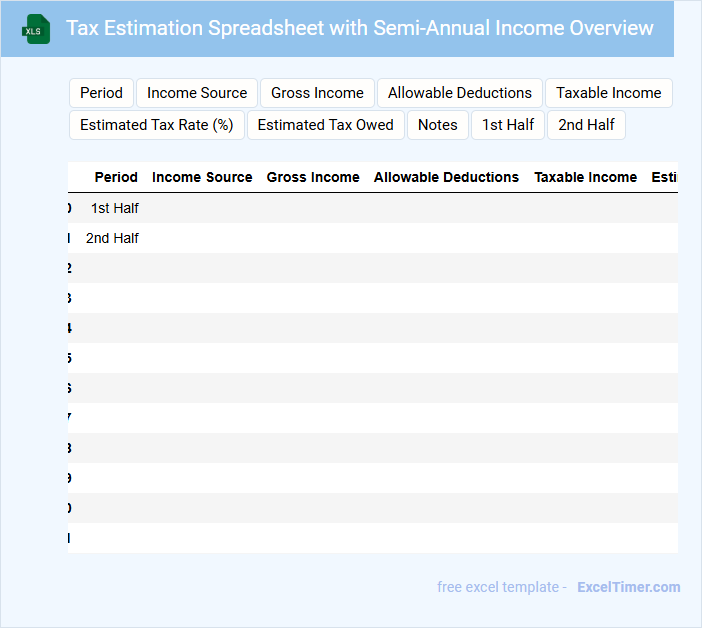This screenshot has width=702, height=628.
Task: Click the Gross Income tag
Action: [x=317, y=93]
